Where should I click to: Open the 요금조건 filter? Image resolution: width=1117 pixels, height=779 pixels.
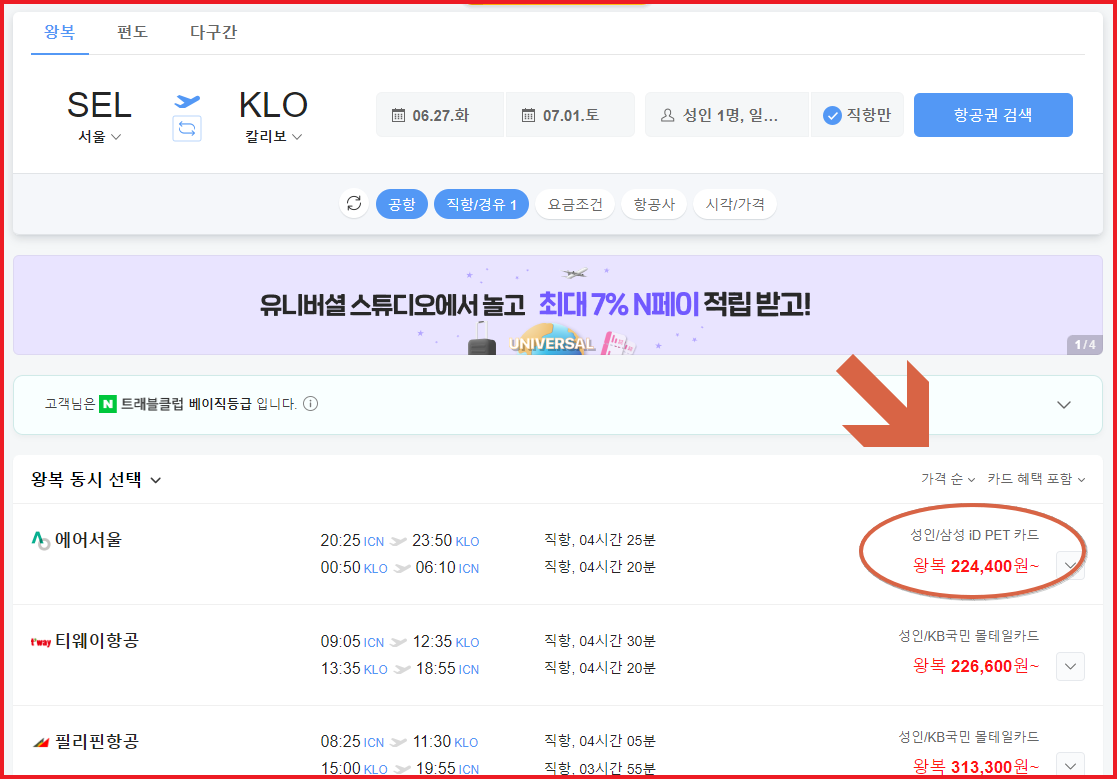[575, 204]
